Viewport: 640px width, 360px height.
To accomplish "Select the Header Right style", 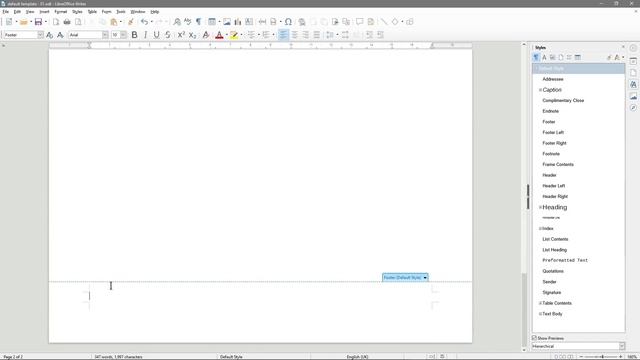I will point(555,196).
